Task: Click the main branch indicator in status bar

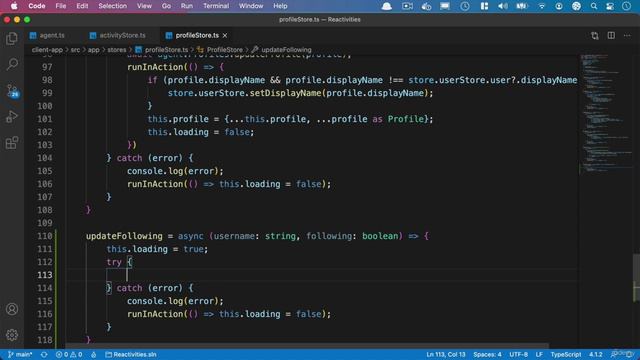Action: point(20,354)
